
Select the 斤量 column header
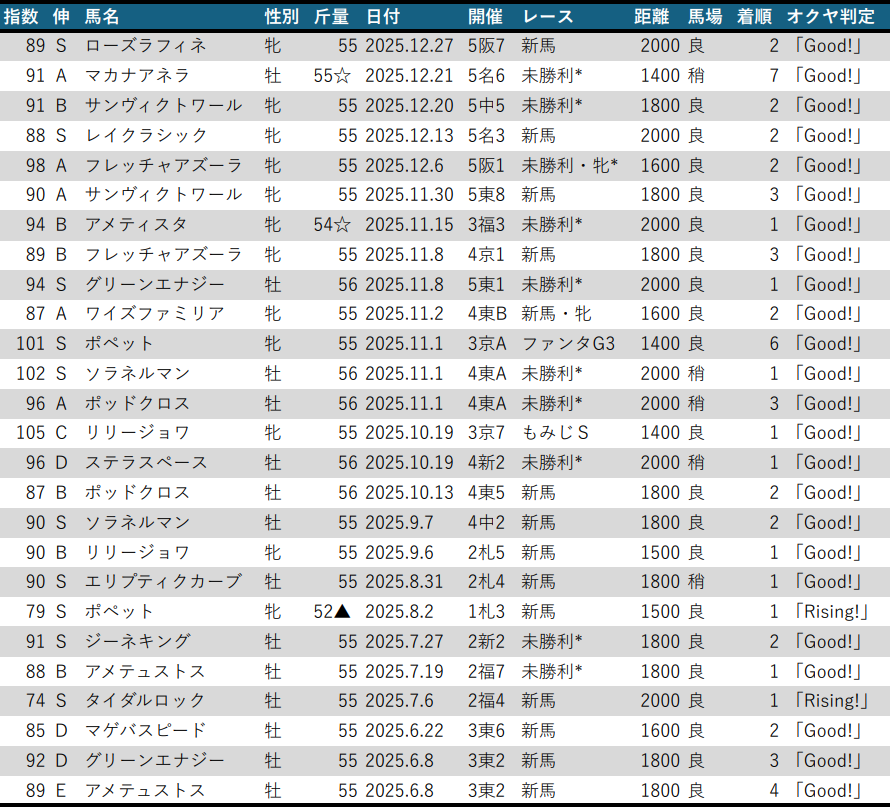coord(332,16)
